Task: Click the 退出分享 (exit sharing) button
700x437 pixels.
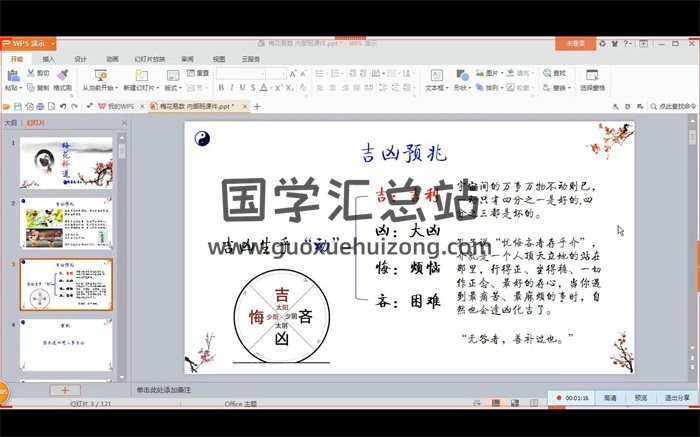Action: (x=677, y=398)
